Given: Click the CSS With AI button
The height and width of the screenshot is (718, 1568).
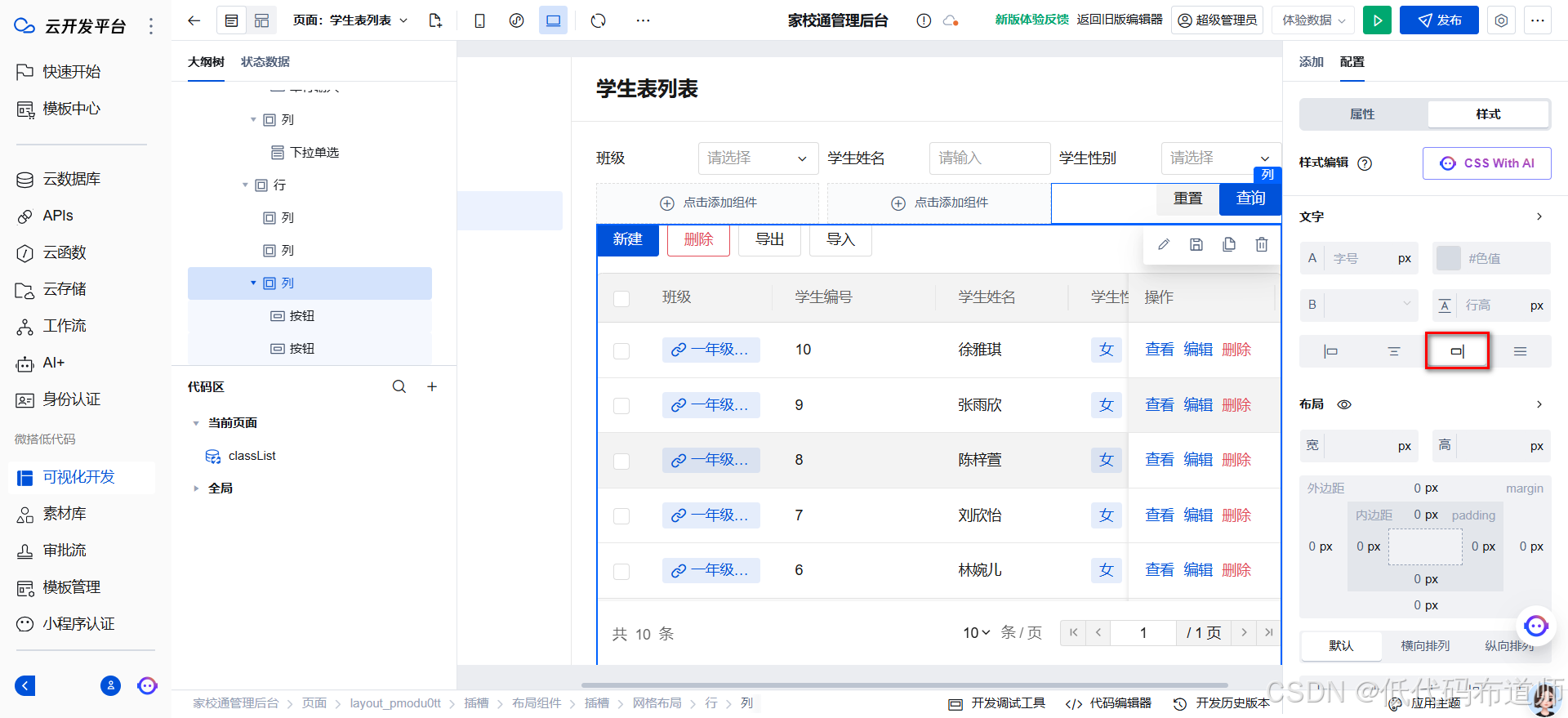Looking at the screenshot, I should [x=1487, y=163].
